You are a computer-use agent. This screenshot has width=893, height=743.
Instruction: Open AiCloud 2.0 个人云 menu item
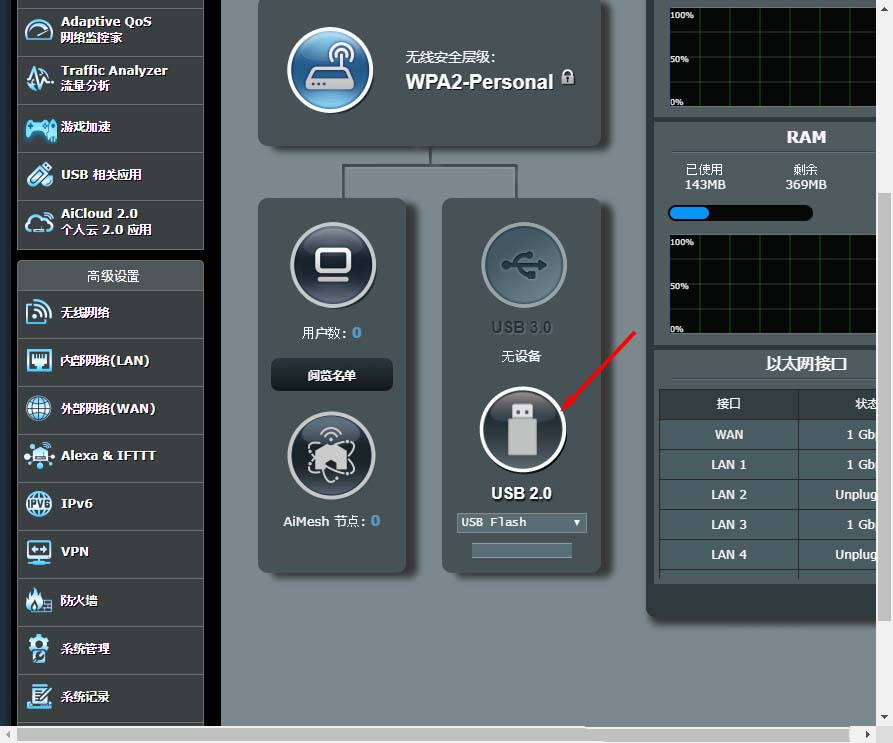click(110, 224)
